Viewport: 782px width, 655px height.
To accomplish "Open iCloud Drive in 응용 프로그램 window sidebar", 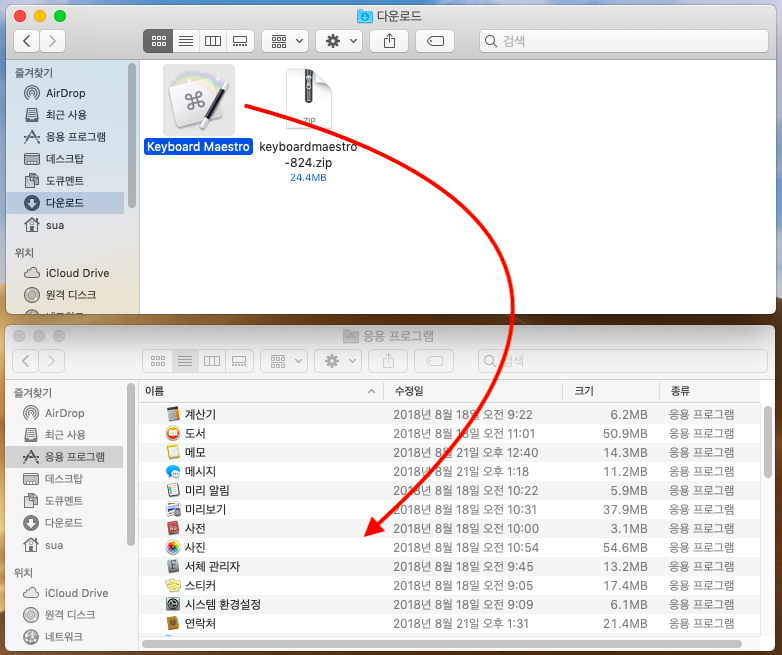I will point(64,593).
